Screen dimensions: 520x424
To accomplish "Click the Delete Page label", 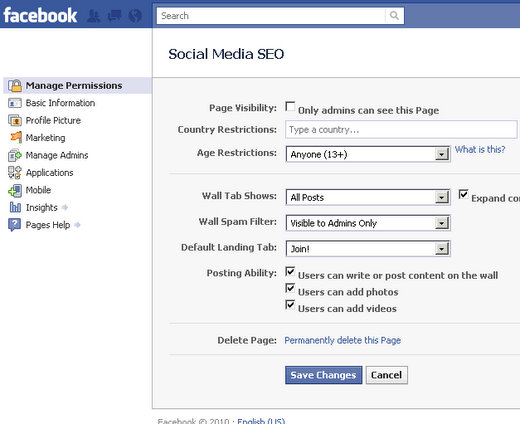I will pyautogui.click(x=247, y=340).
